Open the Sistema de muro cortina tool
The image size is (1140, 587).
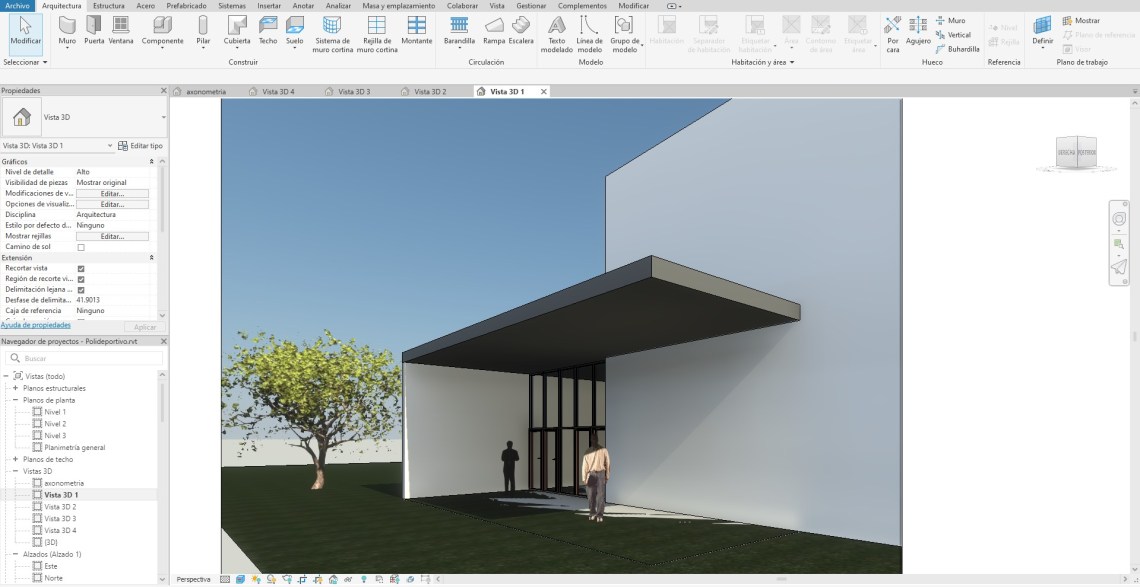(x=333, y=32)
